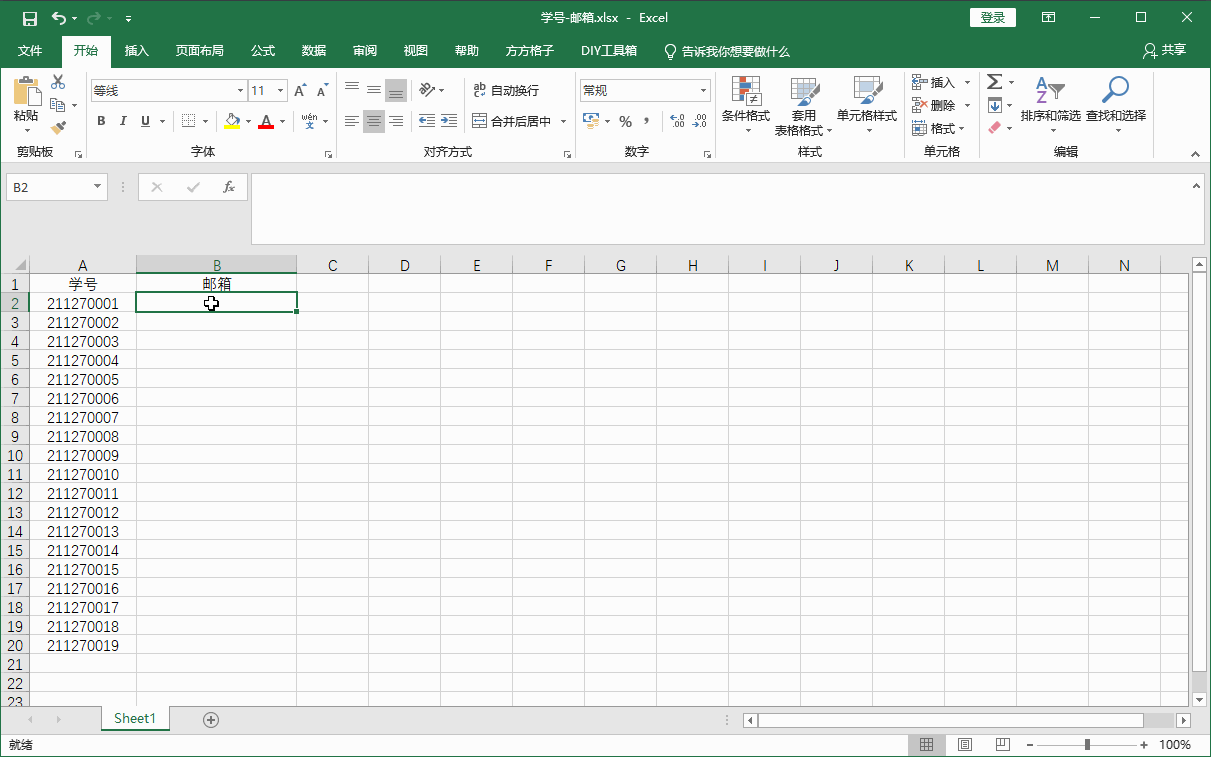Click the Save icon in quick access toolbar

click(x=30, y=18)
